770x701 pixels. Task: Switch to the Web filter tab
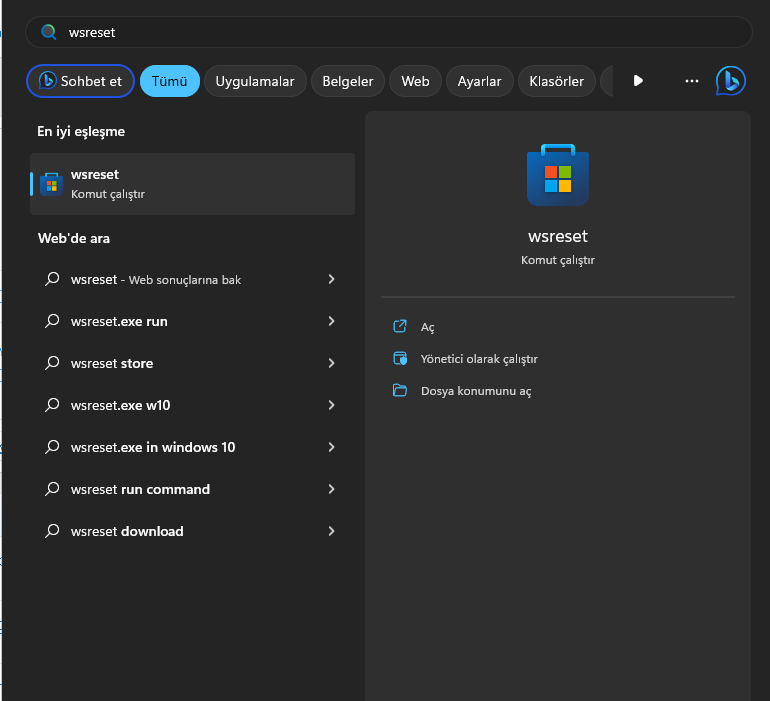[x=415, y=81]
